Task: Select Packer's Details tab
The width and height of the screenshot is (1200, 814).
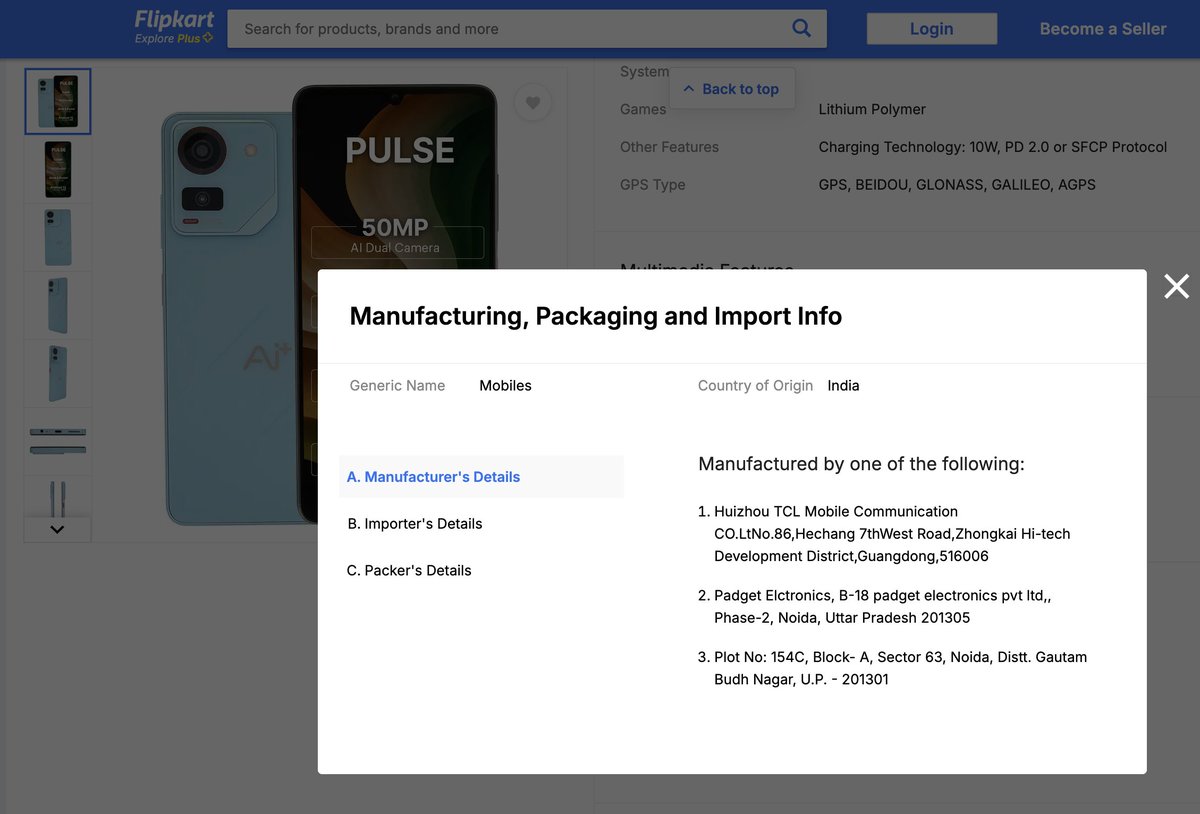Action: click(409, 571)
